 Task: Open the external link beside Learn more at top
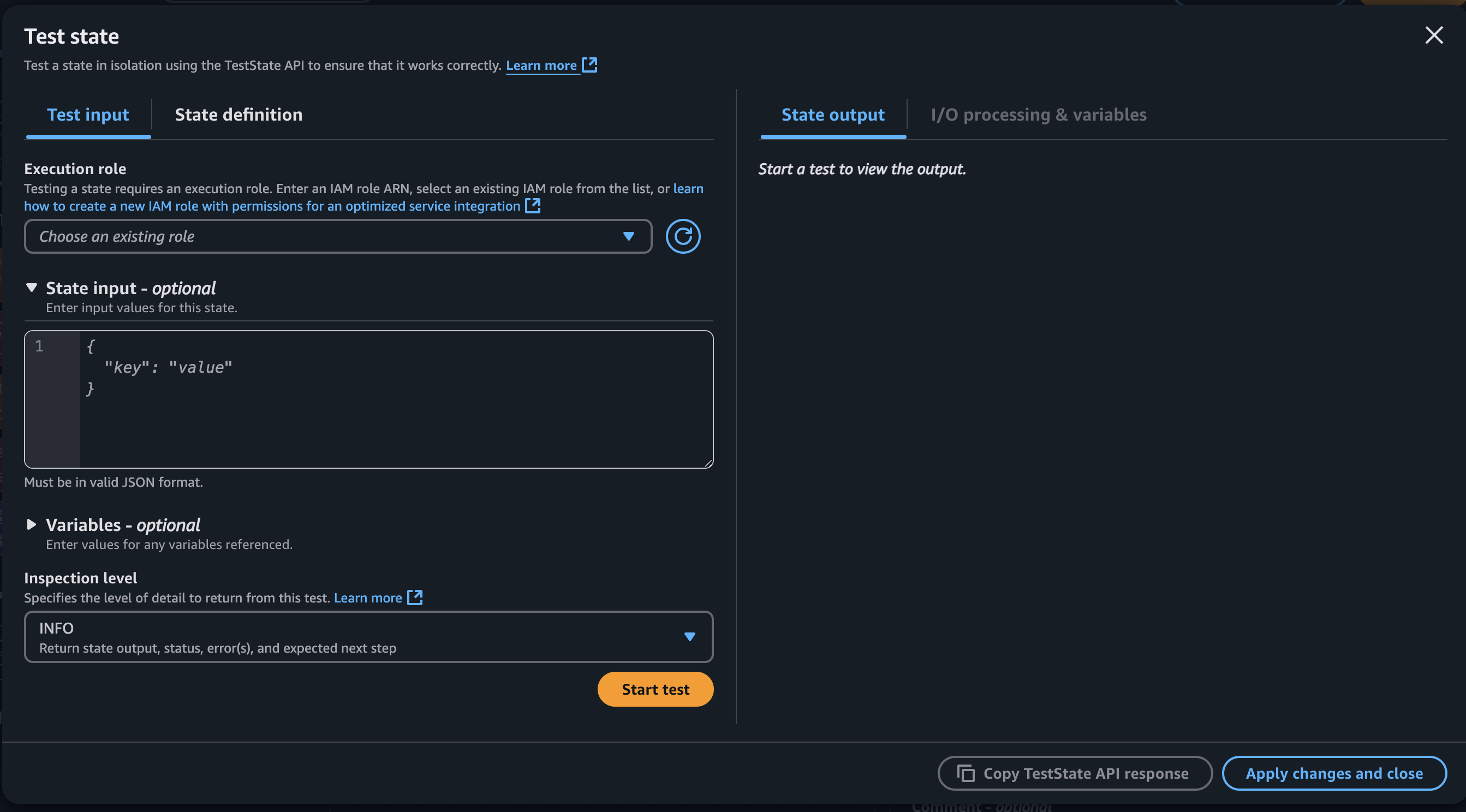(590, 65)
